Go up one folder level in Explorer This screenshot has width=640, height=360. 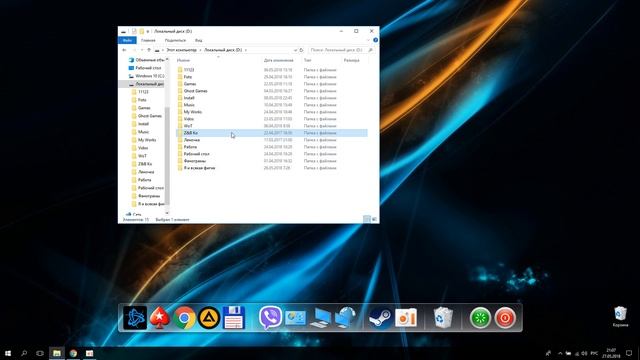coord(149,50)
